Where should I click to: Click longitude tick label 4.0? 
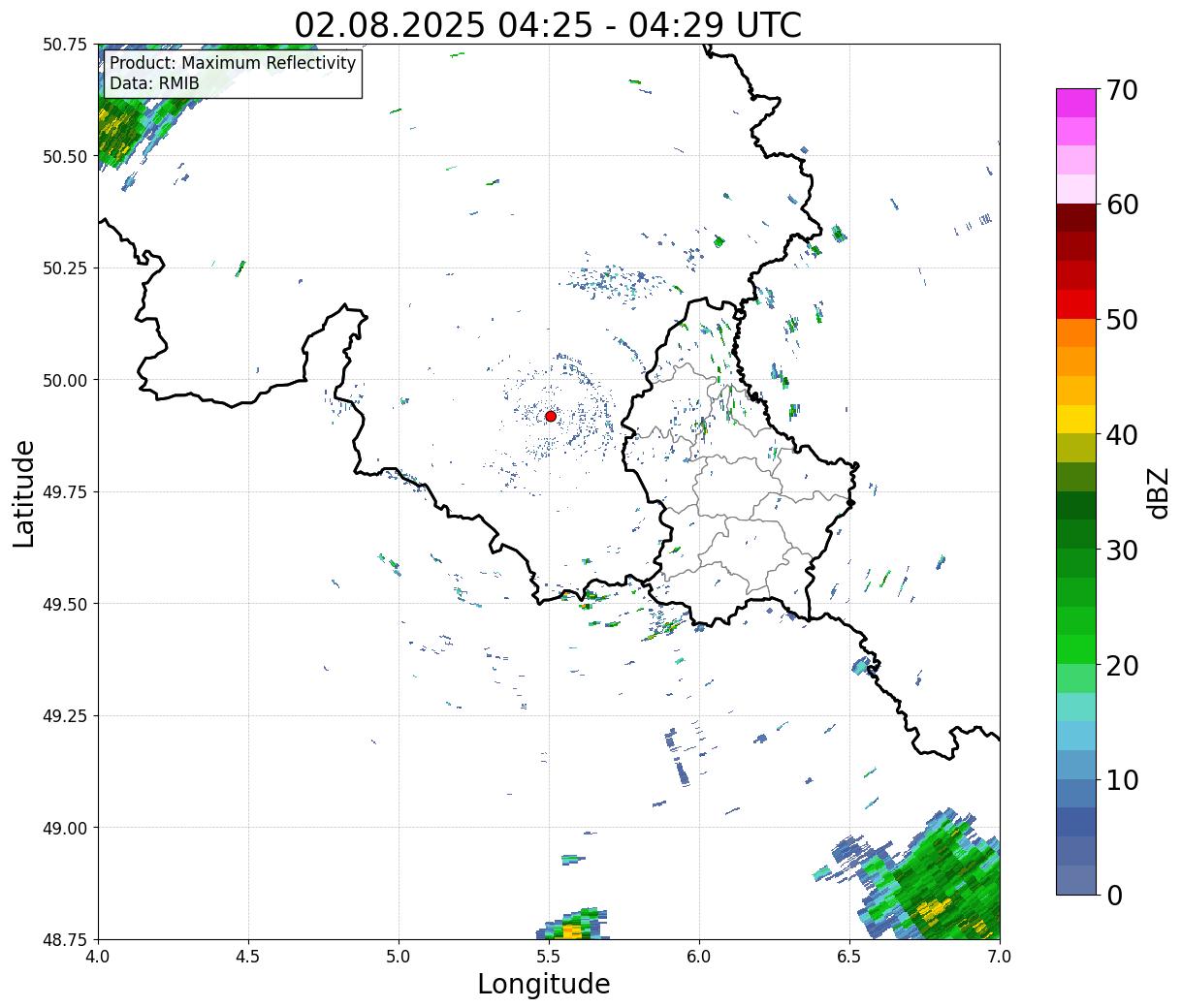98,957
